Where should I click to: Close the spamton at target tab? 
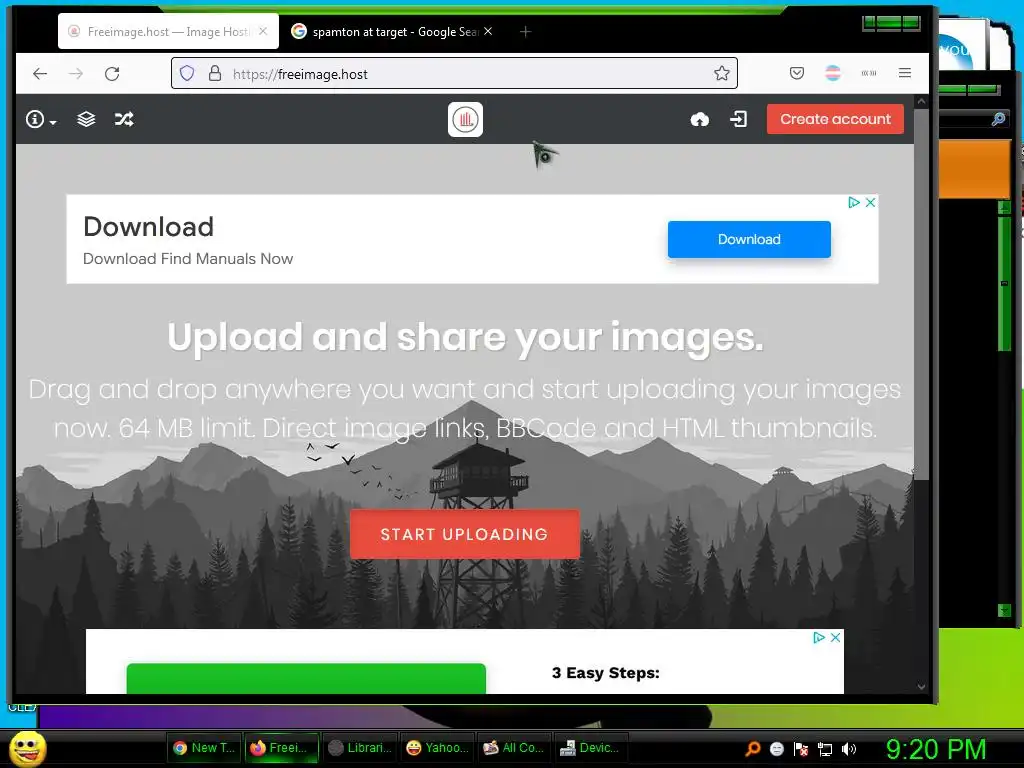pyautogui.click(x=488, y=31)
